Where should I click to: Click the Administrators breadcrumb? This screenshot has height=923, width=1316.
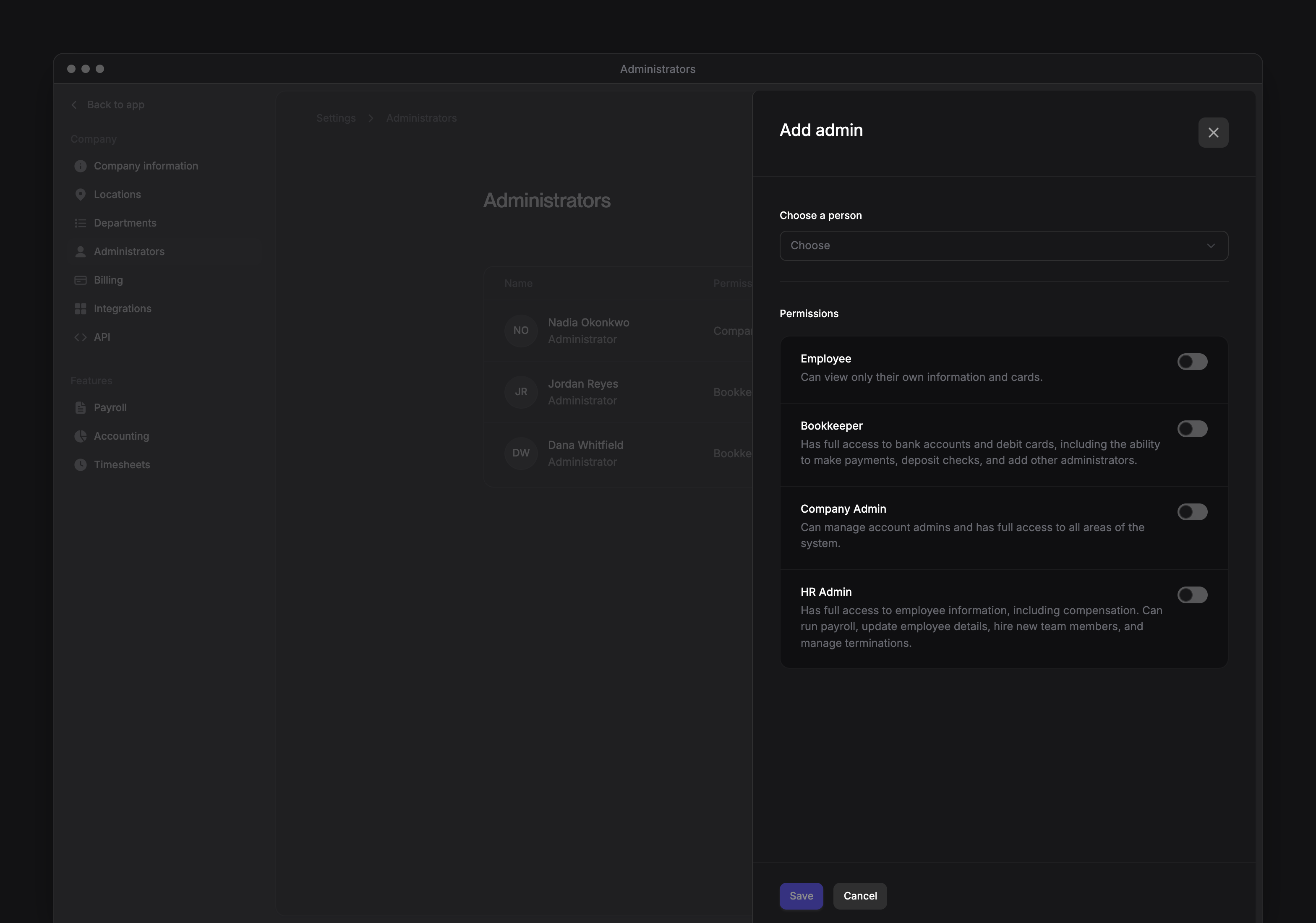pyautogui.click(x=421, y=118)
